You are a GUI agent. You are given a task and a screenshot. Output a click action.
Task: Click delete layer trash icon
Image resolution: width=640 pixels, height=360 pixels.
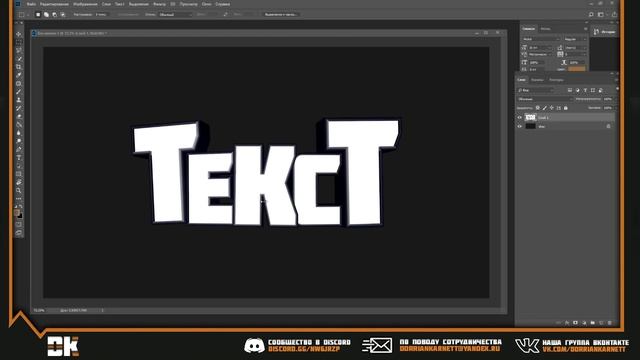click(x=610, y=323)
